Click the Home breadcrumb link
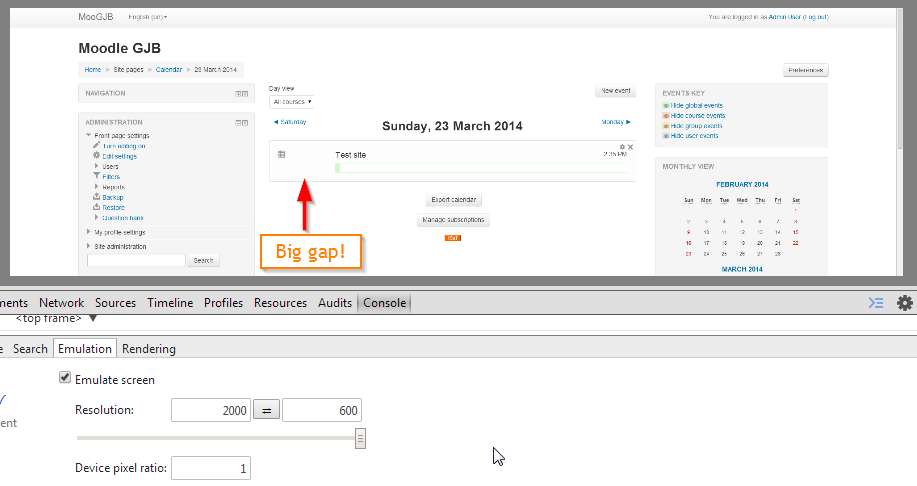 (92, 70)
